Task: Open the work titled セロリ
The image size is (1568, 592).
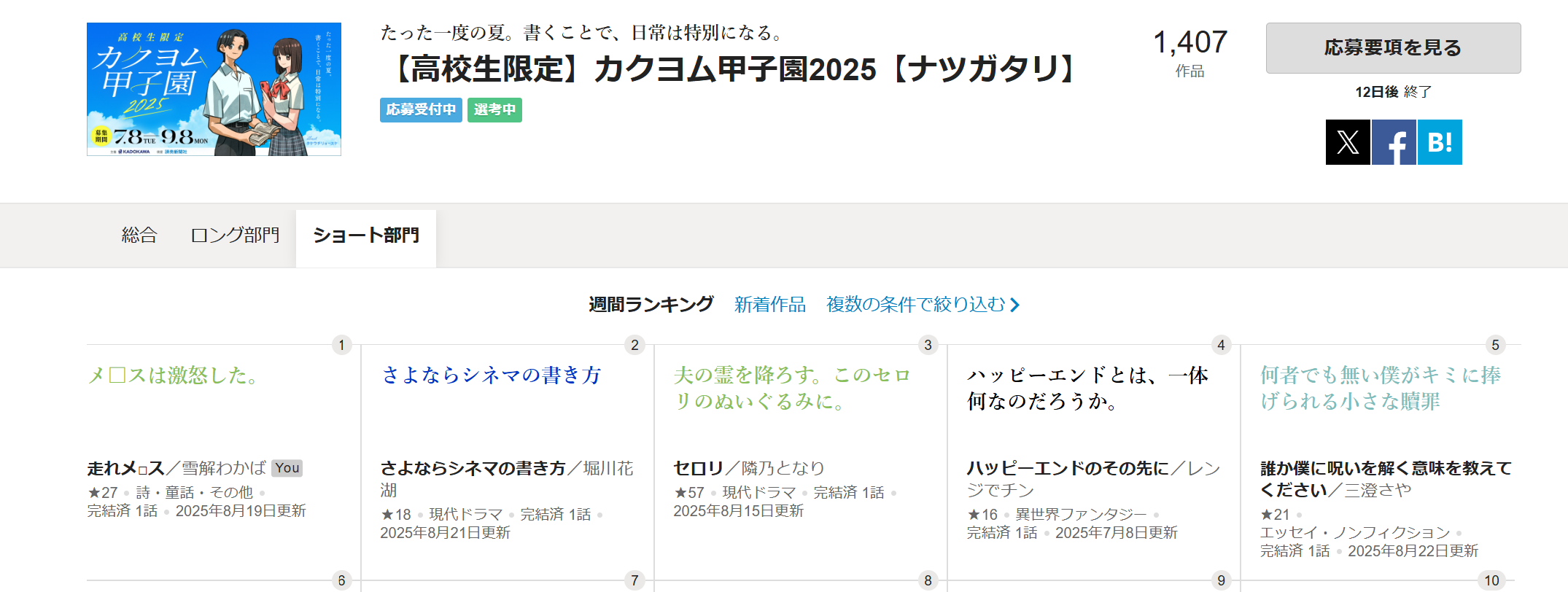Action: pyautogui.click(x=698, y=468)
